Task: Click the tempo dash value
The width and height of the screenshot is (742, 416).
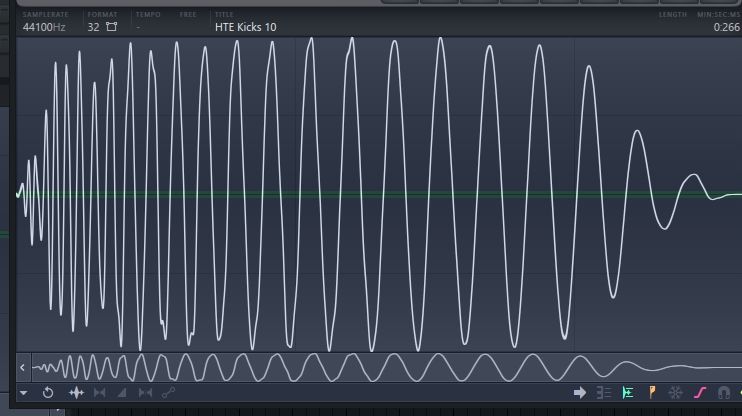Action: [138, 27]
